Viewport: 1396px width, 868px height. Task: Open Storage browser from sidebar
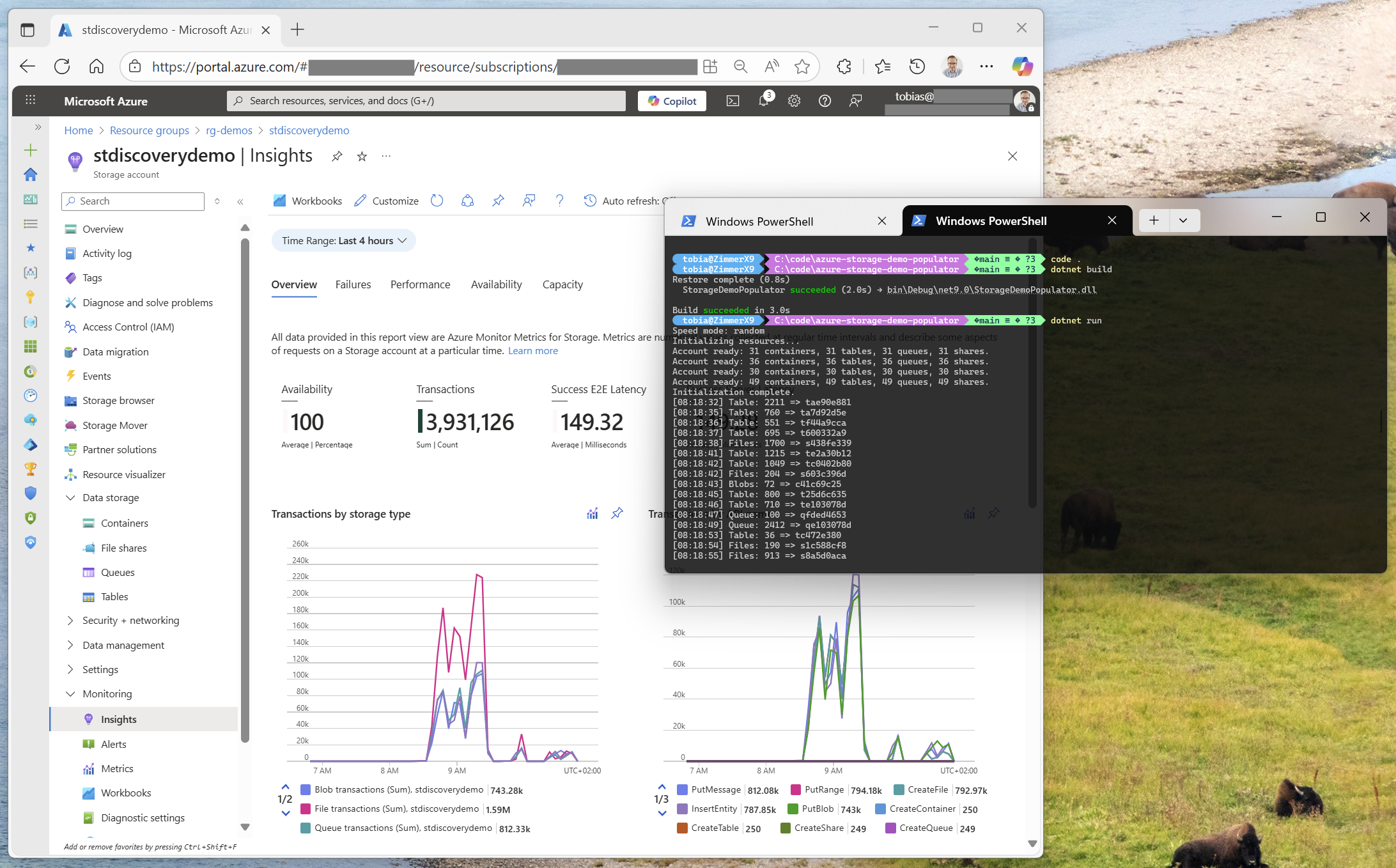(x=118, y=400)
